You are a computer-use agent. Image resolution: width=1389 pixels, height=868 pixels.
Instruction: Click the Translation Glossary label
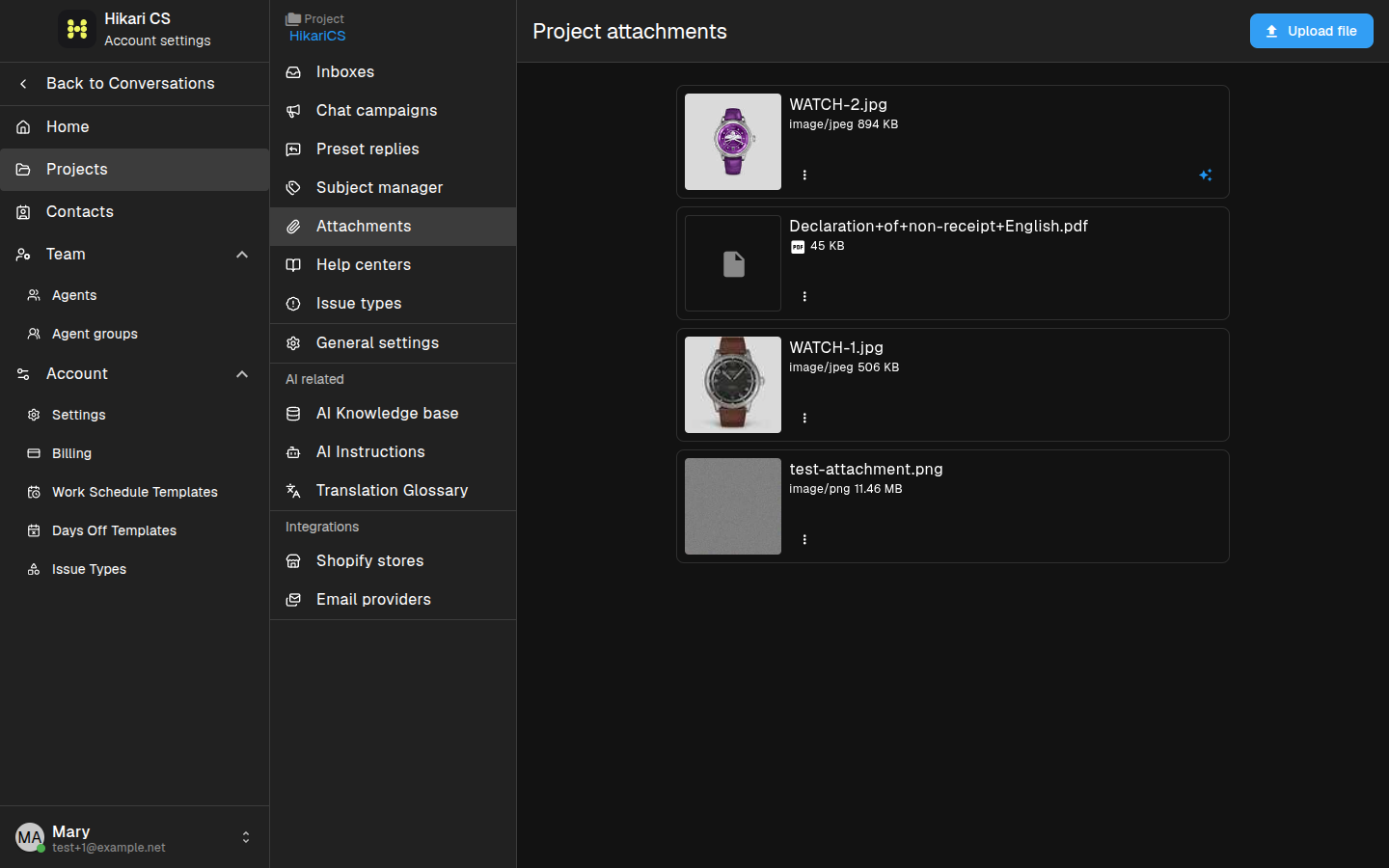click(x=392, y=491)
